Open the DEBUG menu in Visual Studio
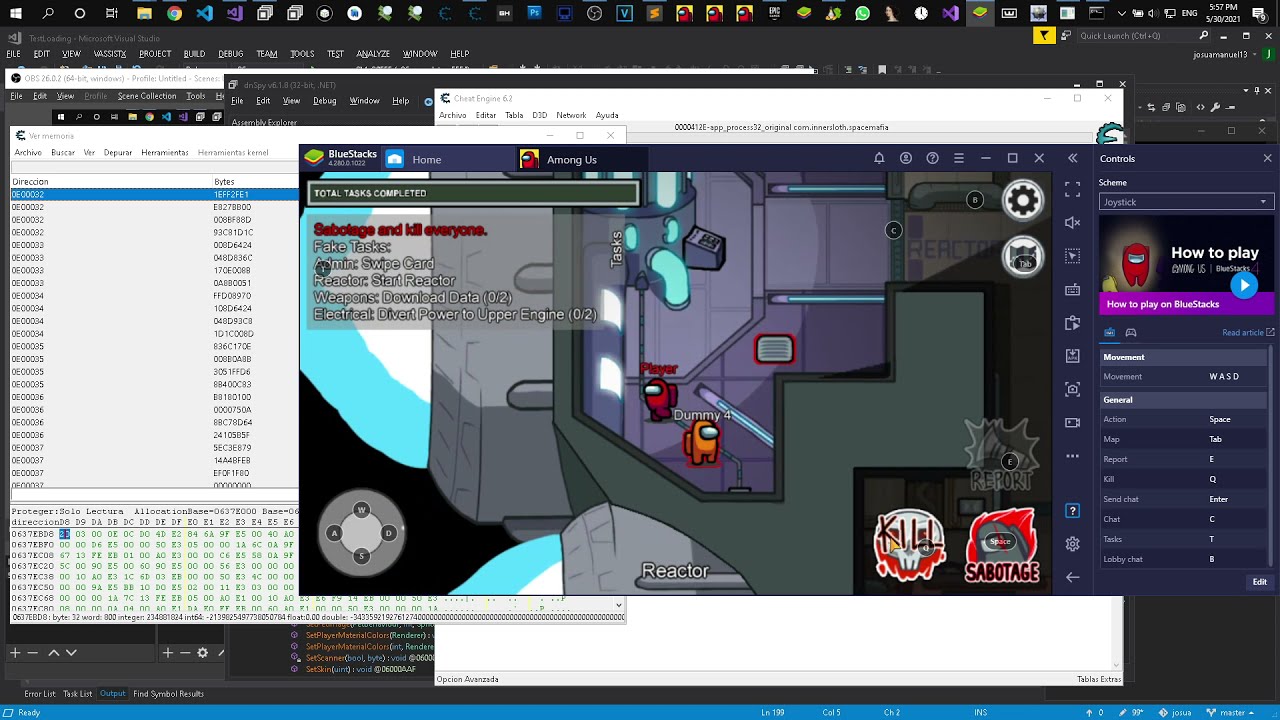This screenshot has width=1280, height=720. pyautogui.click(x=231, y=54)
